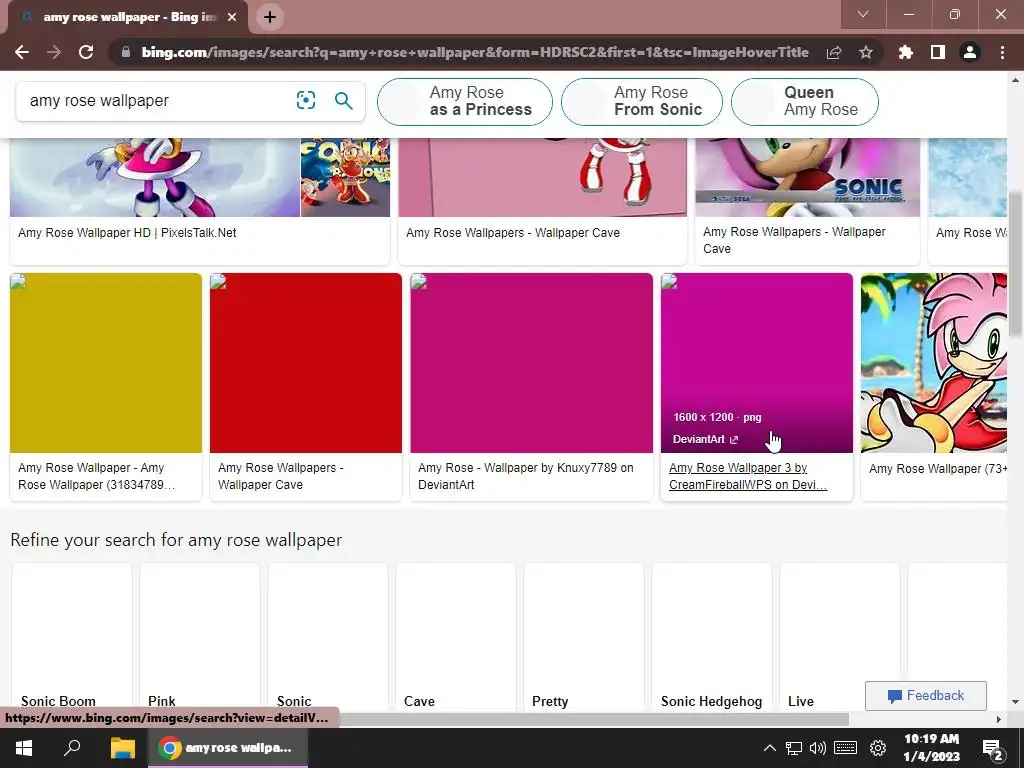Open the volume speaker tray icon

pyautogui.click(x=817, y=748)
